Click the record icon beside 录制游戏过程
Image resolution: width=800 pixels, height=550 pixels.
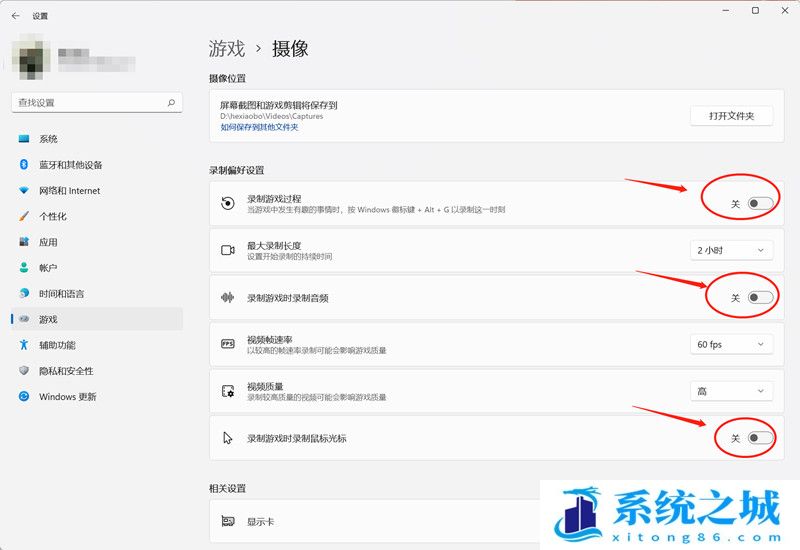(228, 203)
